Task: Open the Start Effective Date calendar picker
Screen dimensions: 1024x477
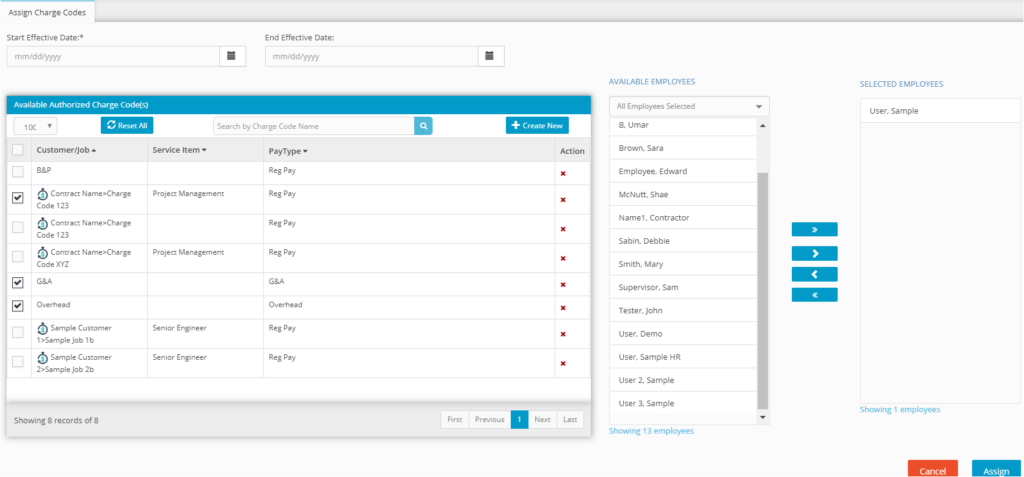Action: [232, 56]
